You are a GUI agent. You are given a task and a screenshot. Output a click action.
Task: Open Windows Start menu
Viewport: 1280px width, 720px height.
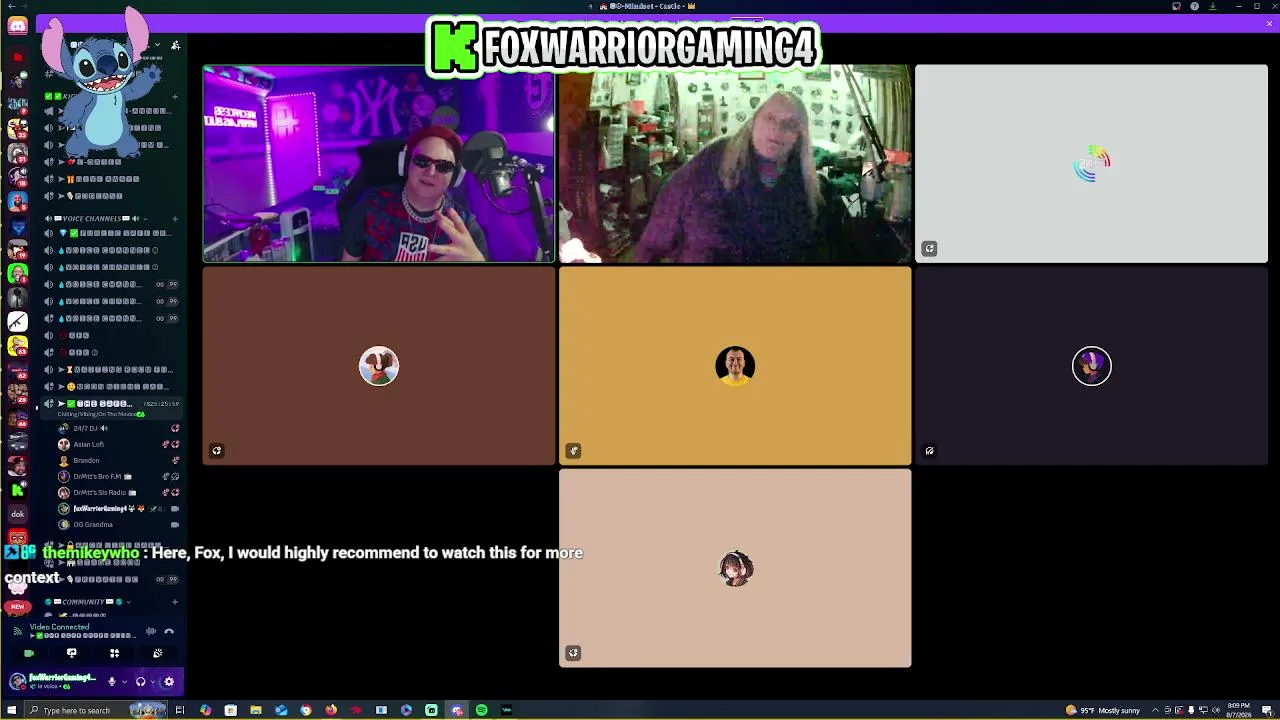[x=12, y=710]
